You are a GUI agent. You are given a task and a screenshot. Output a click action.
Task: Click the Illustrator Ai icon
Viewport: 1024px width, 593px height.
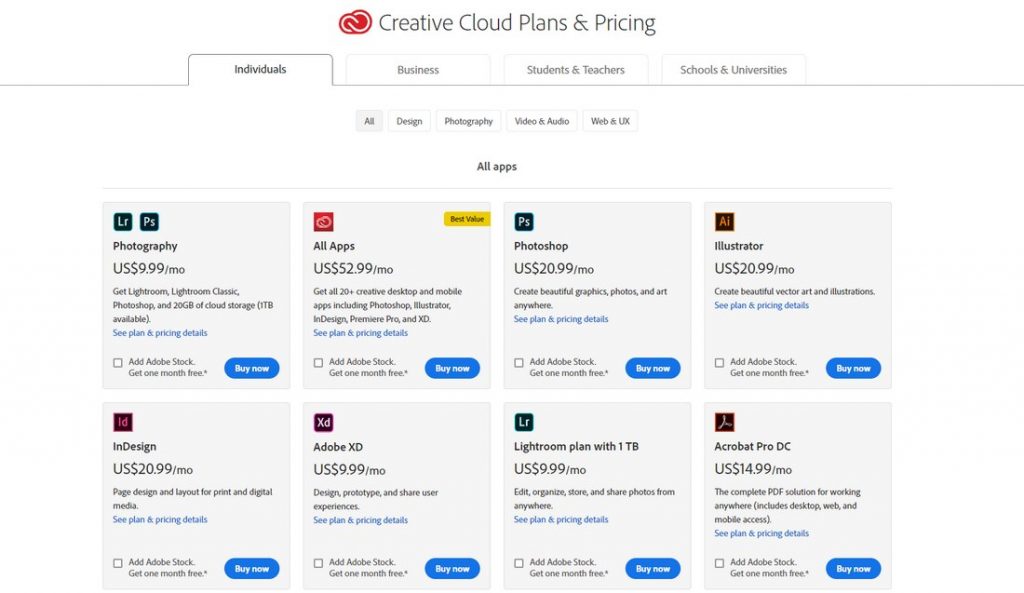point(724,222)
